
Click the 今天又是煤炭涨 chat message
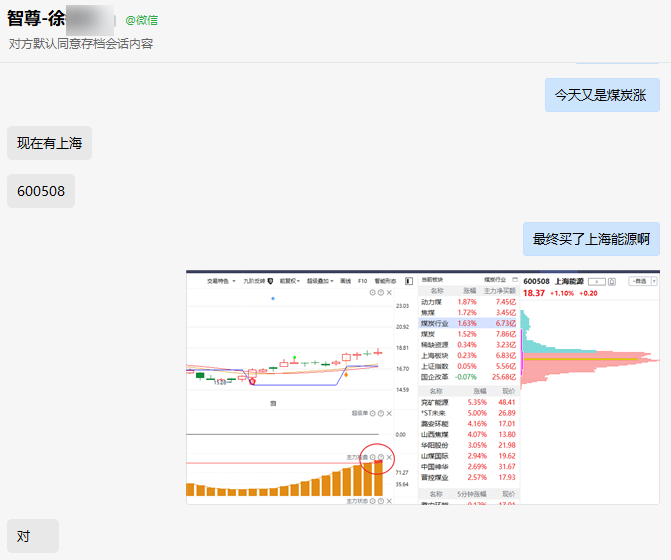click(x=602, y=95)
